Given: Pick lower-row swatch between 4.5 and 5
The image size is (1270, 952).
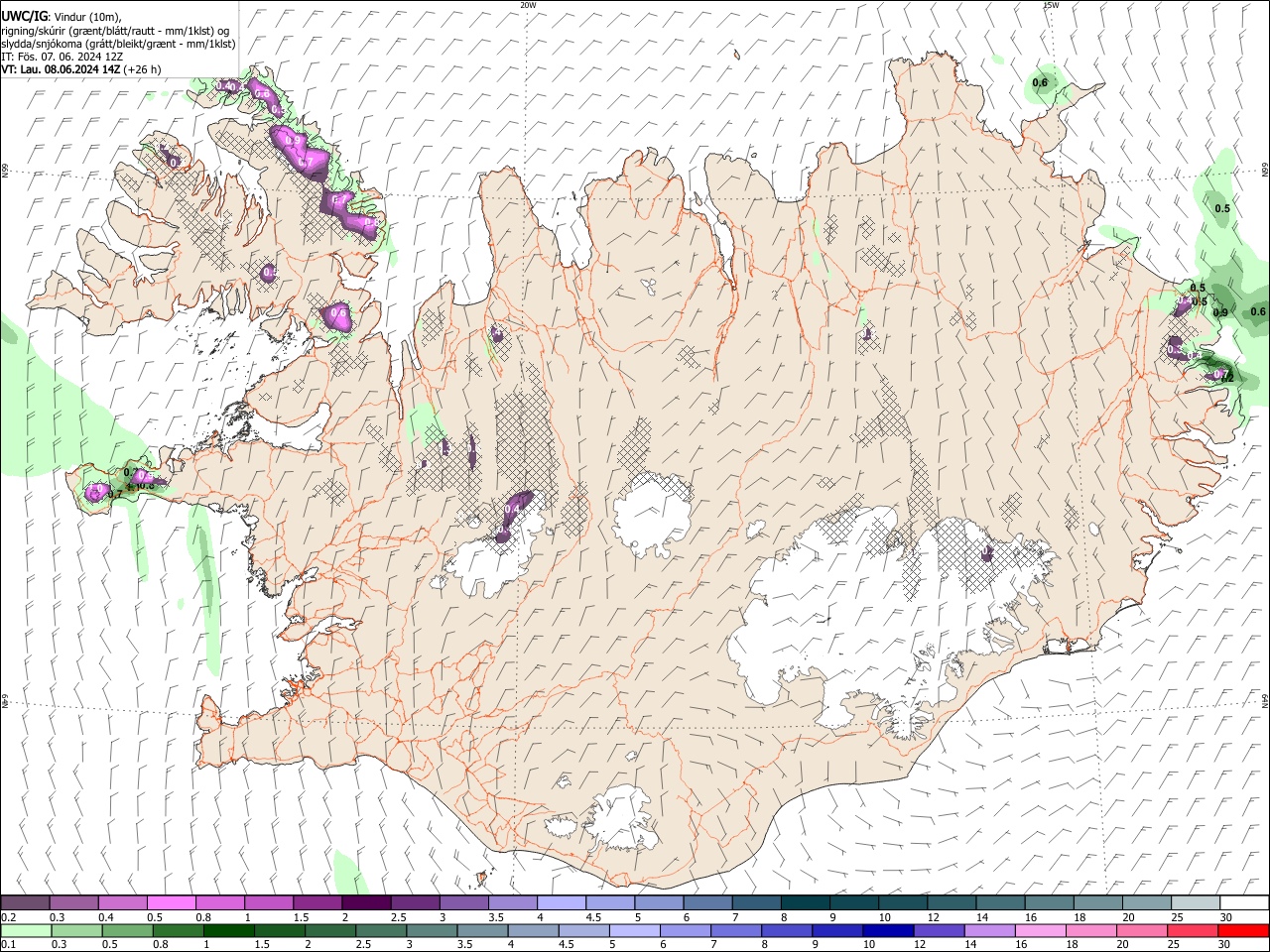Looking at the screenshot, I should (583, 930).
